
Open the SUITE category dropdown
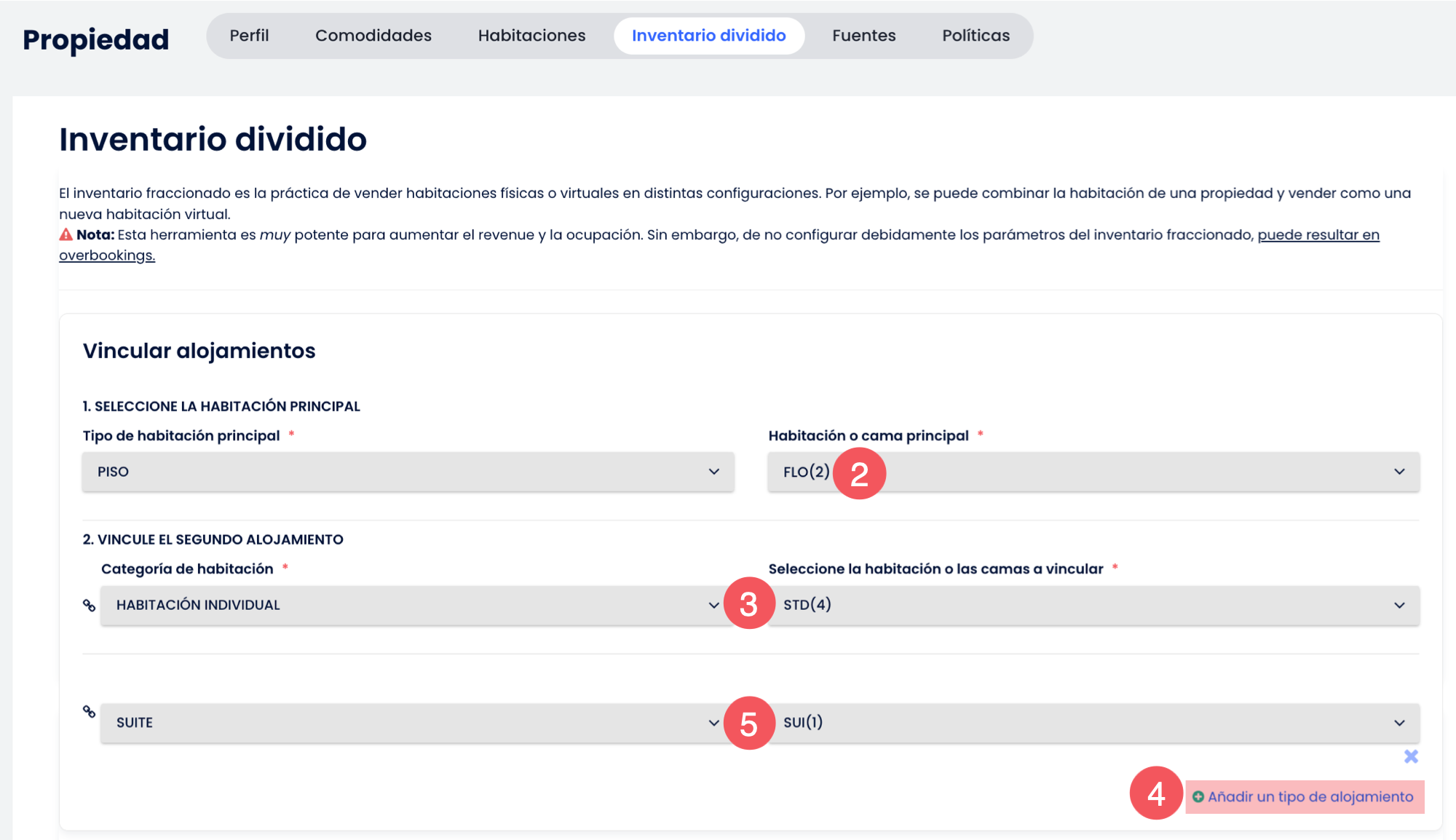click(408, 723)
